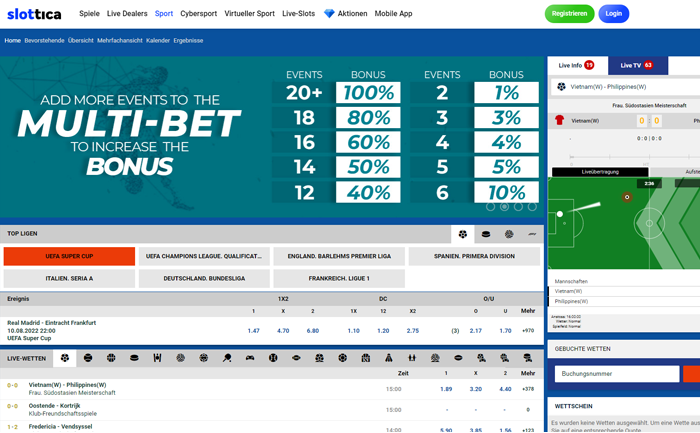
Task: Click the red jersey icon for Vietnam(W)
Action: click(559, 120)
